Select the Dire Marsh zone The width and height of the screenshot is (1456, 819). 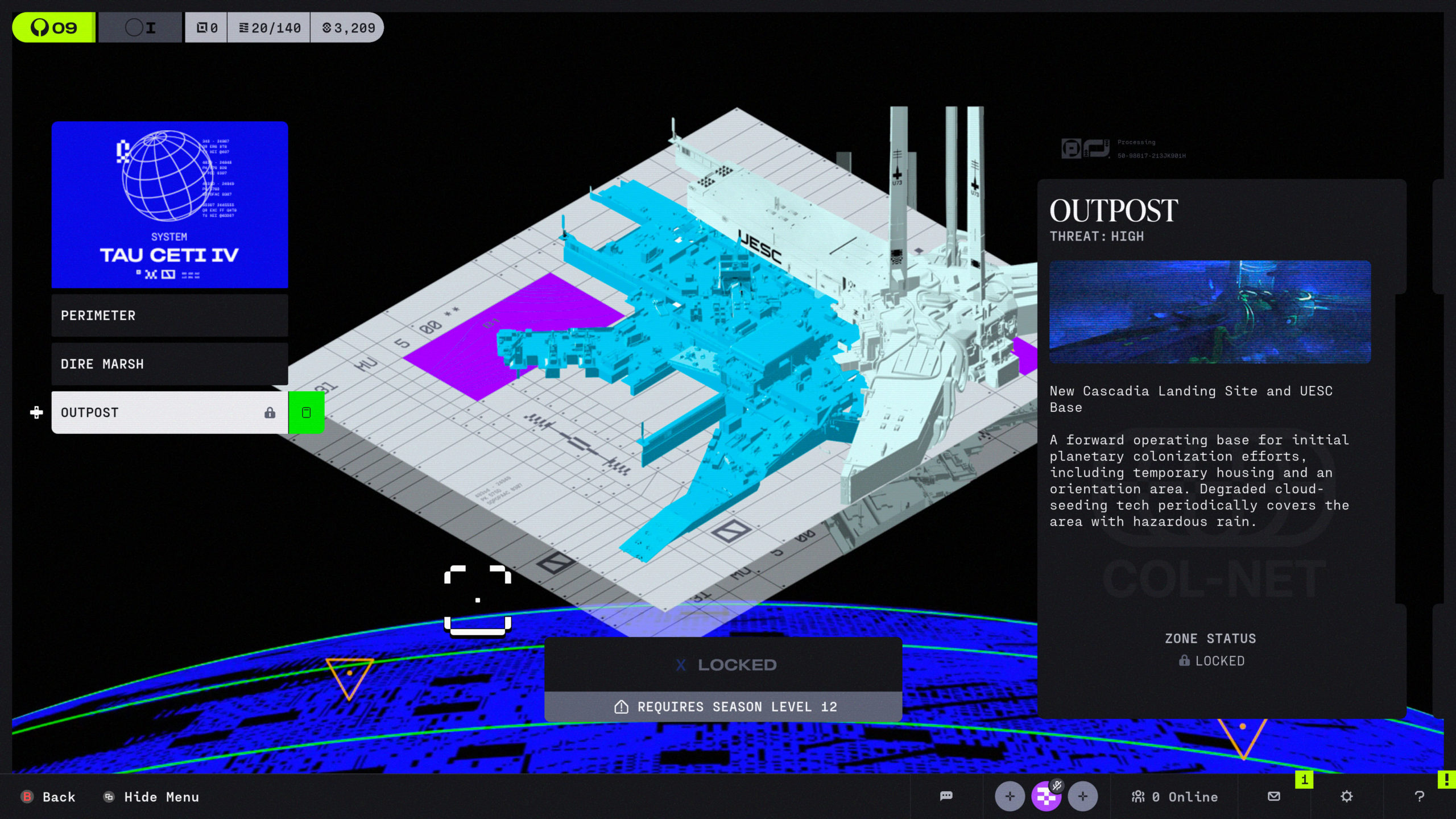[169, 364]
